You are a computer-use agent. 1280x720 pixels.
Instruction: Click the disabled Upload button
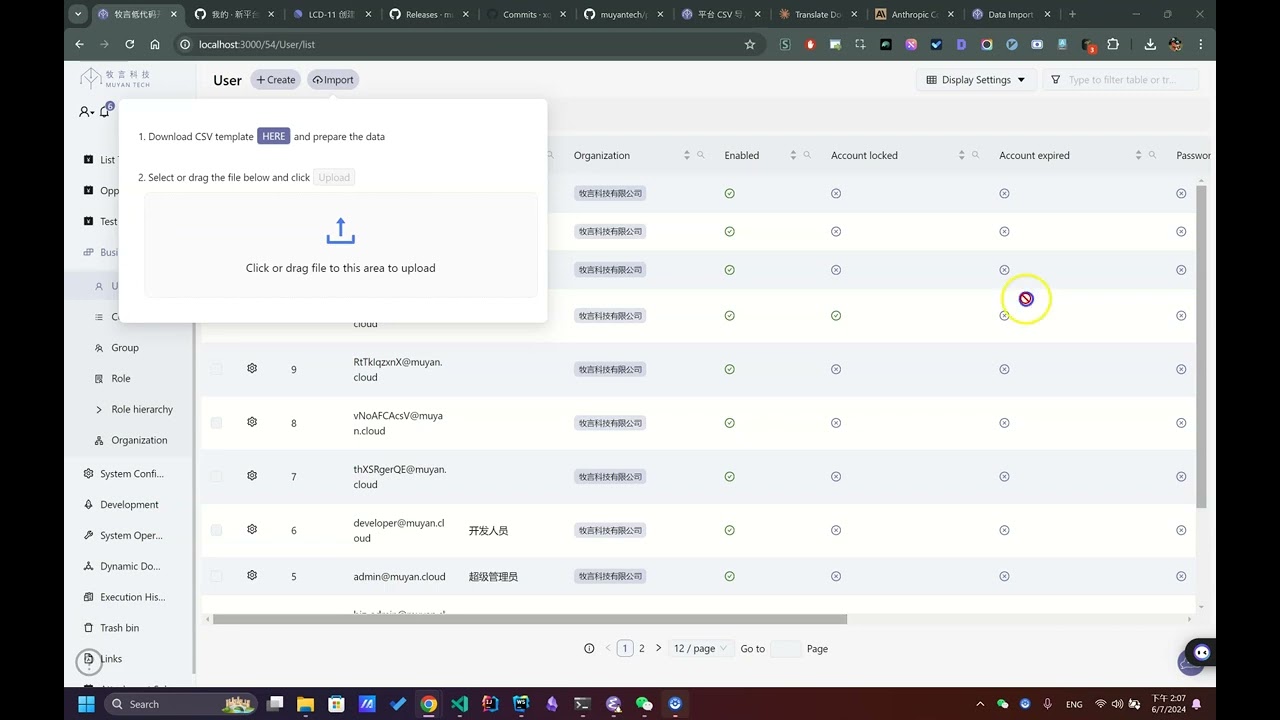click(334, 177)
